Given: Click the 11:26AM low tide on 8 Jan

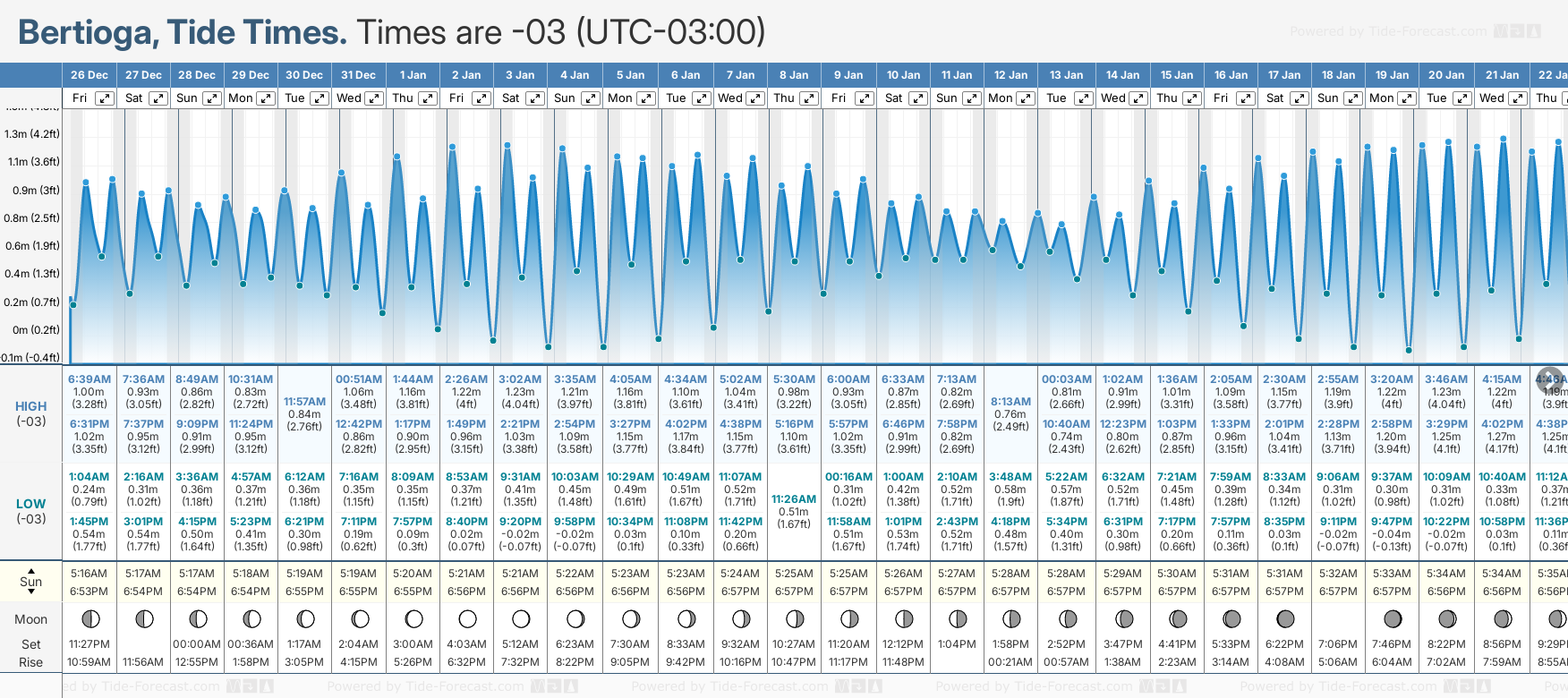Looking at the screenshot, I should click(794, 499).
